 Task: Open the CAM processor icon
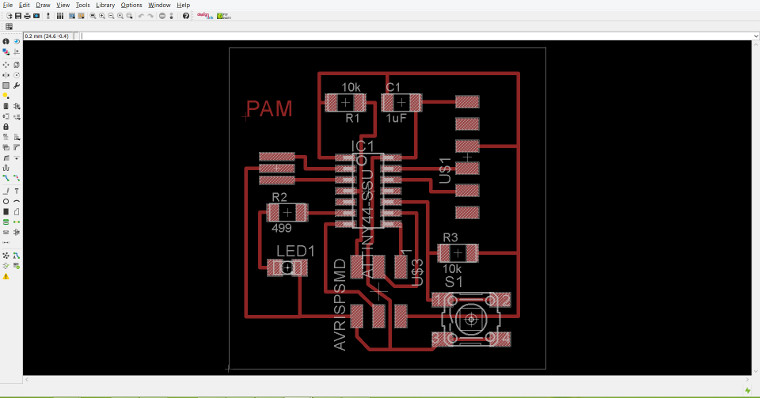[36, 16]
